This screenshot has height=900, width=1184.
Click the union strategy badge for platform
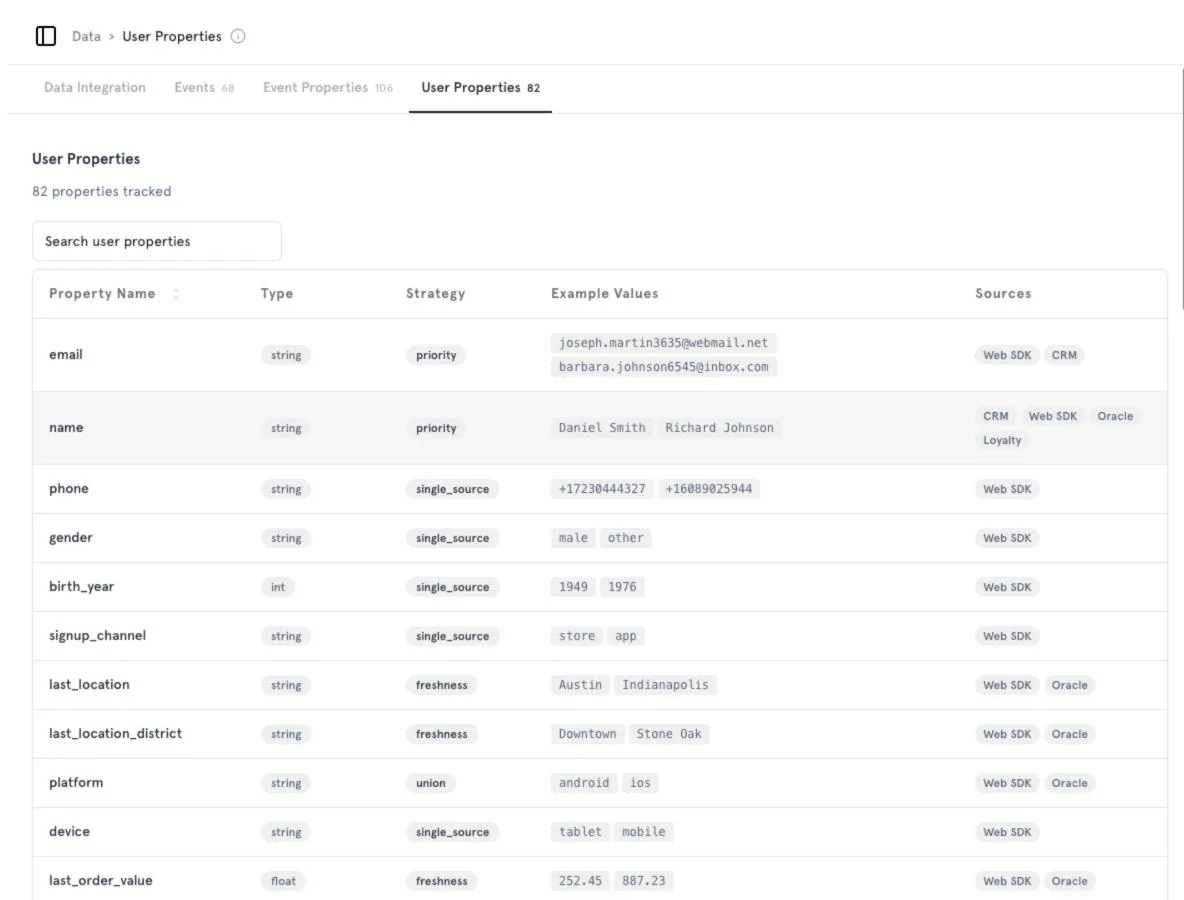tap(430, 783)
